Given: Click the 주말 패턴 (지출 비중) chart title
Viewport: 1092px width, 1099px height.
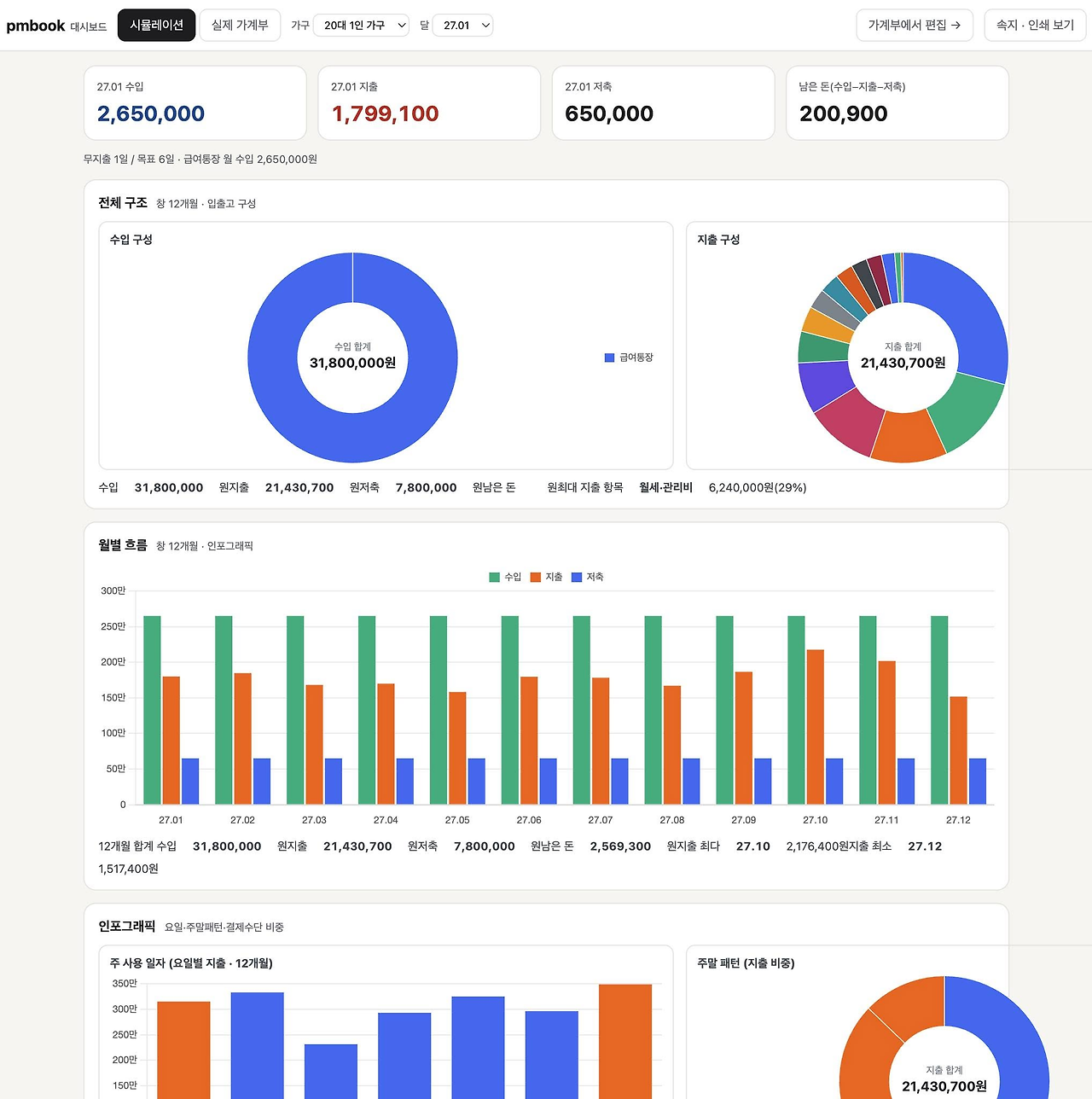Looking at the screenshot, I should click(746, 963).
